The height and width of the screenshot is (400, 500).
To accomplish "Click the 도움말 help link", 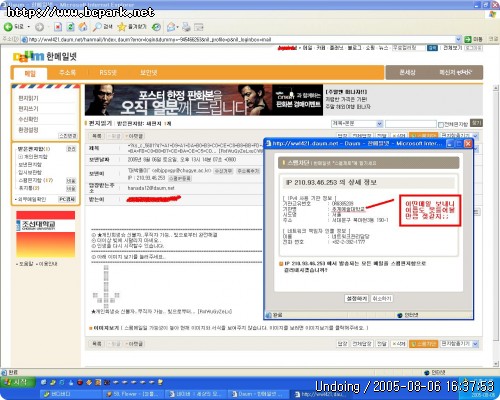I will pyautogui.click(x=25, y=264).
